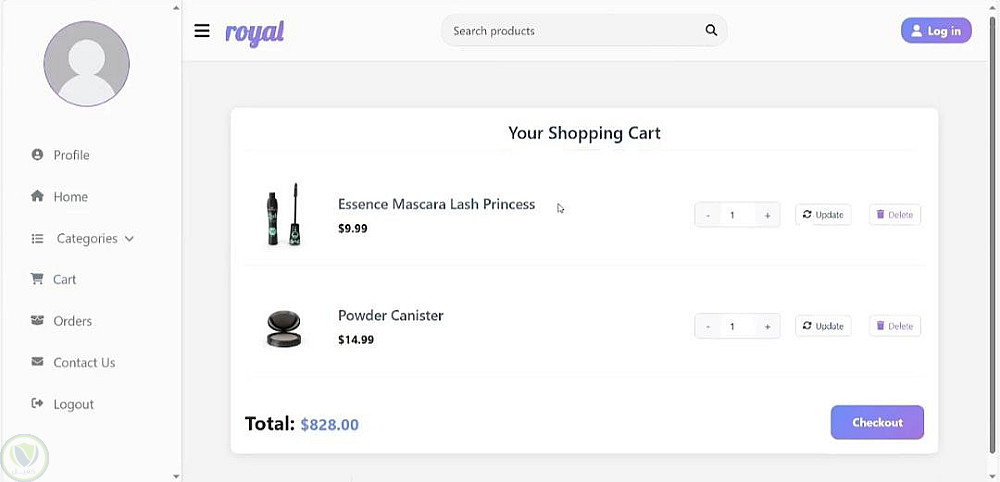This screenshot has height=482, width=1000.
Task: Click the user avatar picture
Action: 87,63
